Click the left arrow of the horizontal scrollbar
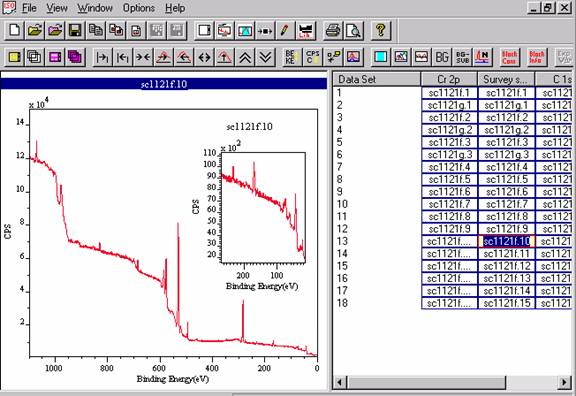Image resolution: width=576 pixels, height=396 pixels. click(340, 382)
